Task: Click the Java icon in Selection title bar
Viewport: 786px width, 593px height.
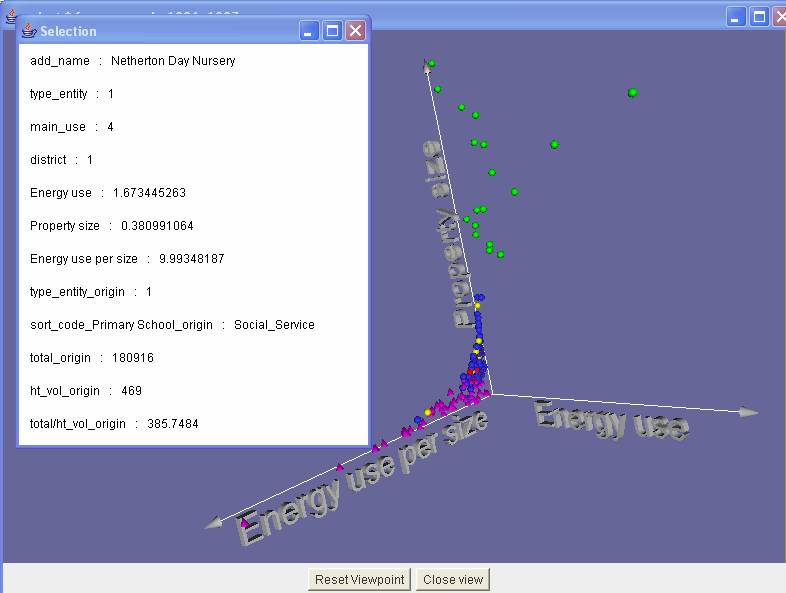Action: pos(29,31)
